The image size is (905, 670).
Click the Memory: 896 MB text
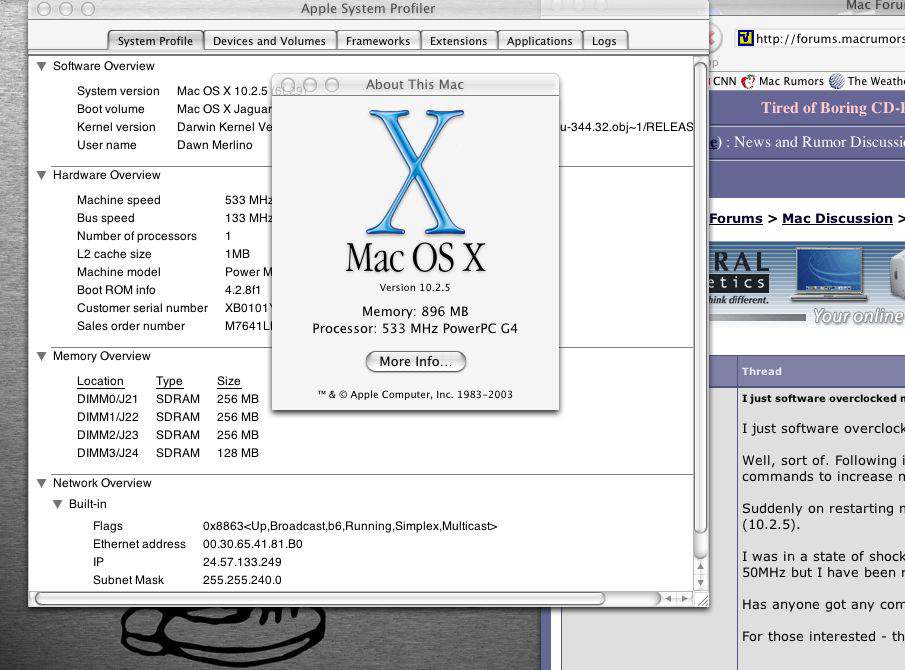pyautogui.click(x=415, y=312)
